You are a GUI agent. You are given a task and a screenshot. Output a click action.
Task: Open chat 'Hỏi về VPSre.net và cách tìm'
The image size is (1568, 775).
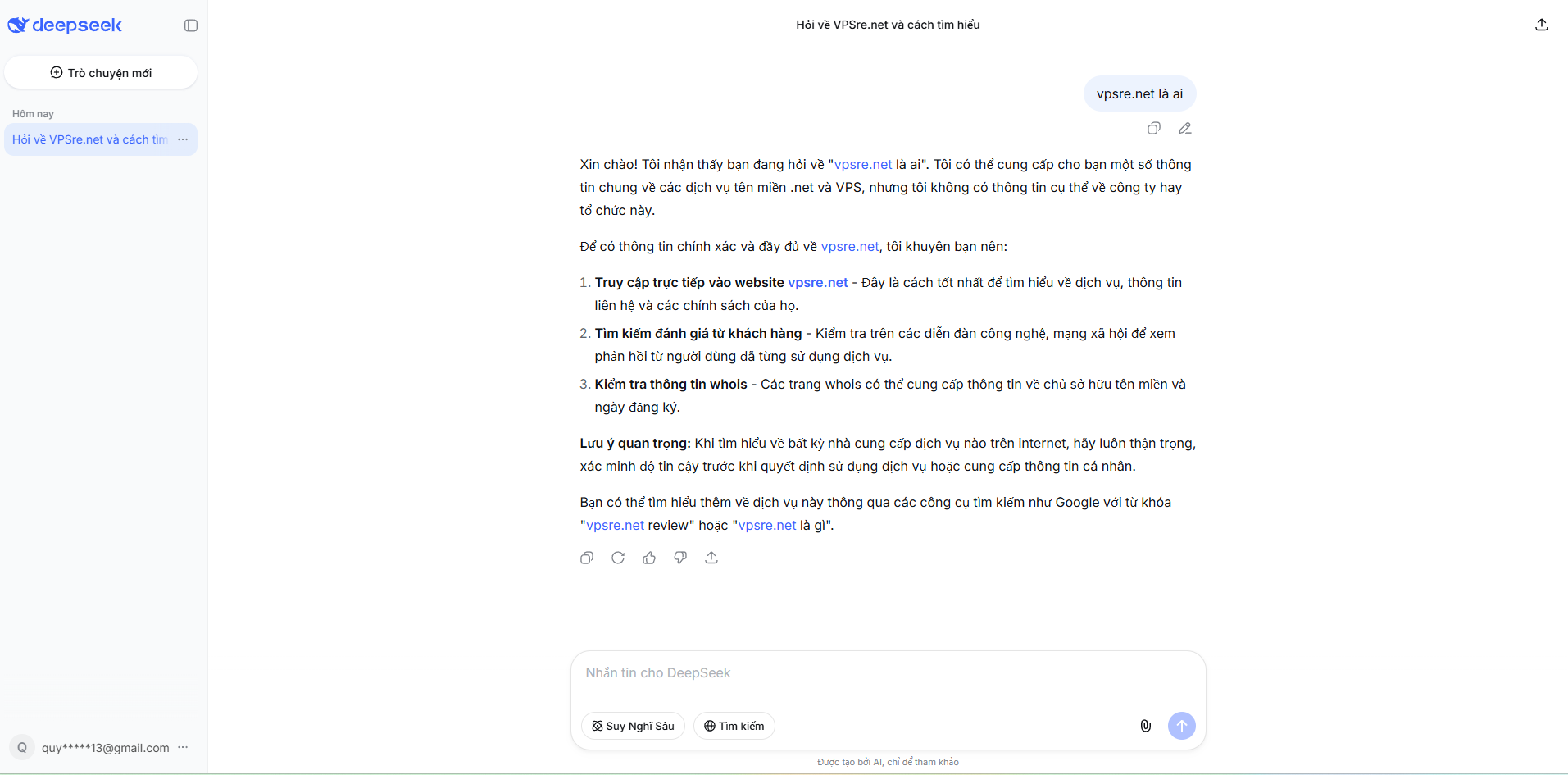[x=89, y=139]
